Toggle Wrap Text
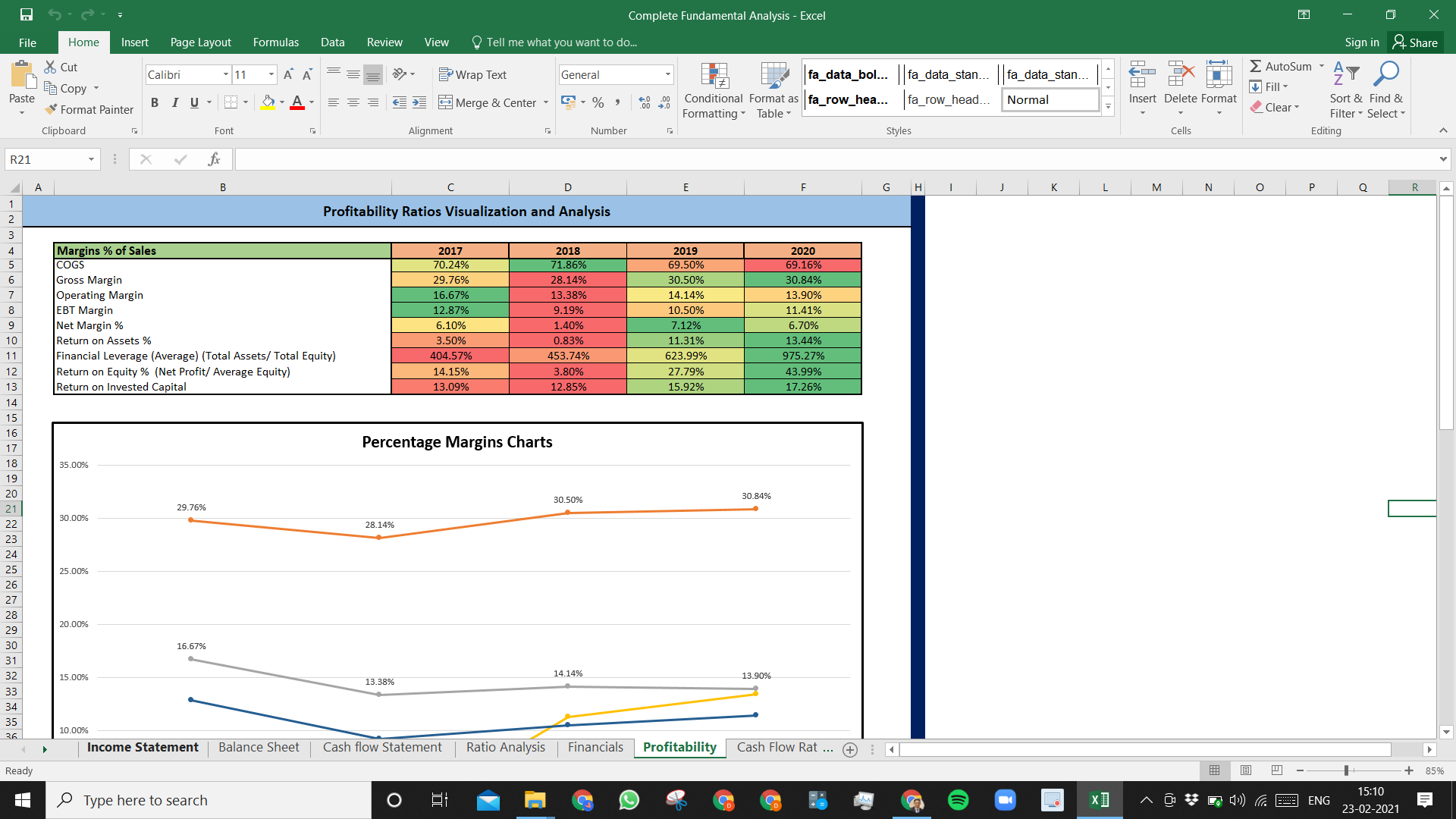 [472, 74]
